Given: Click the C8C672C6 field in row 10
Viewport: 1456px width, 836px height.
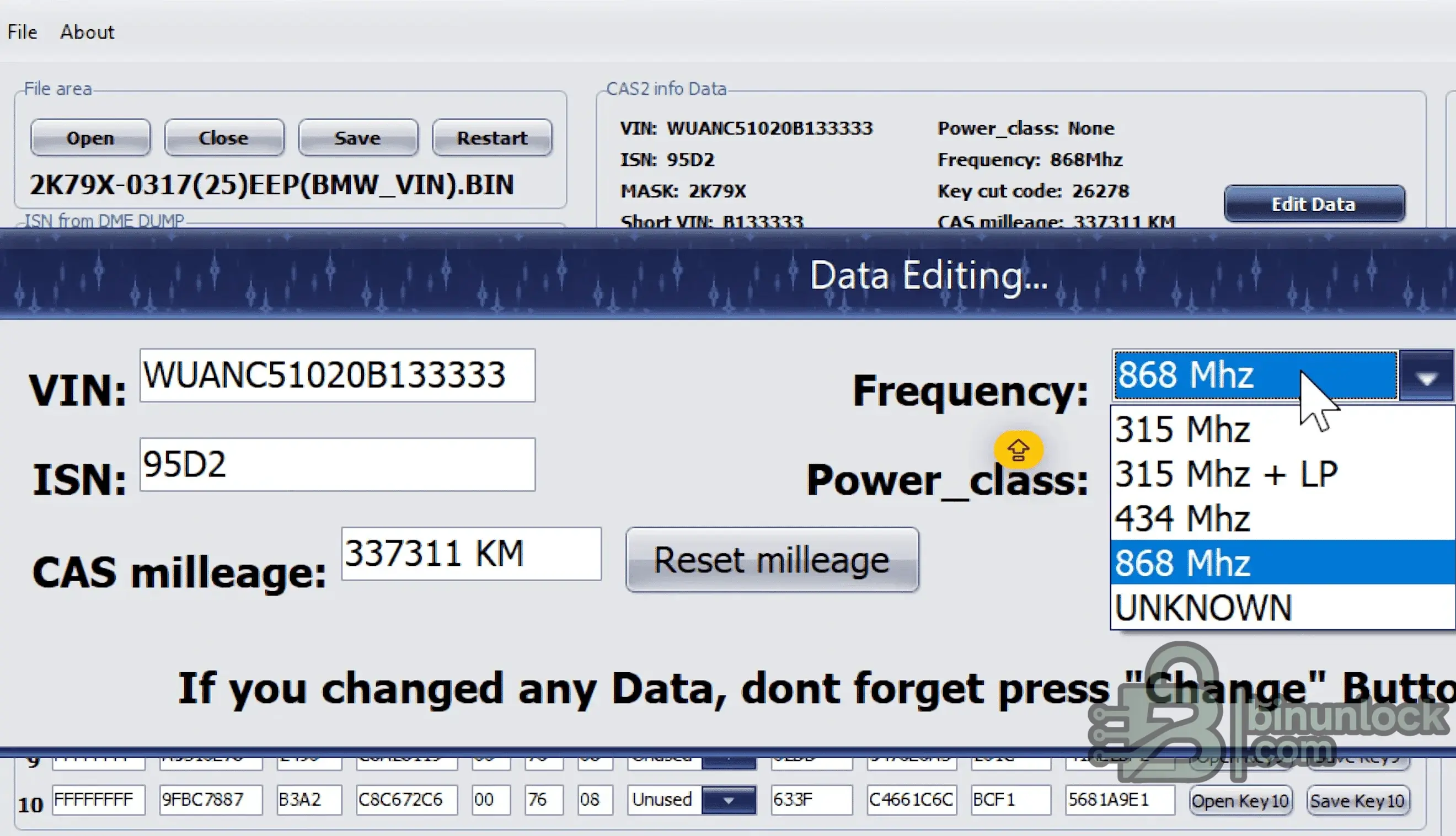Looking at the screenshot, I should 406,800.
